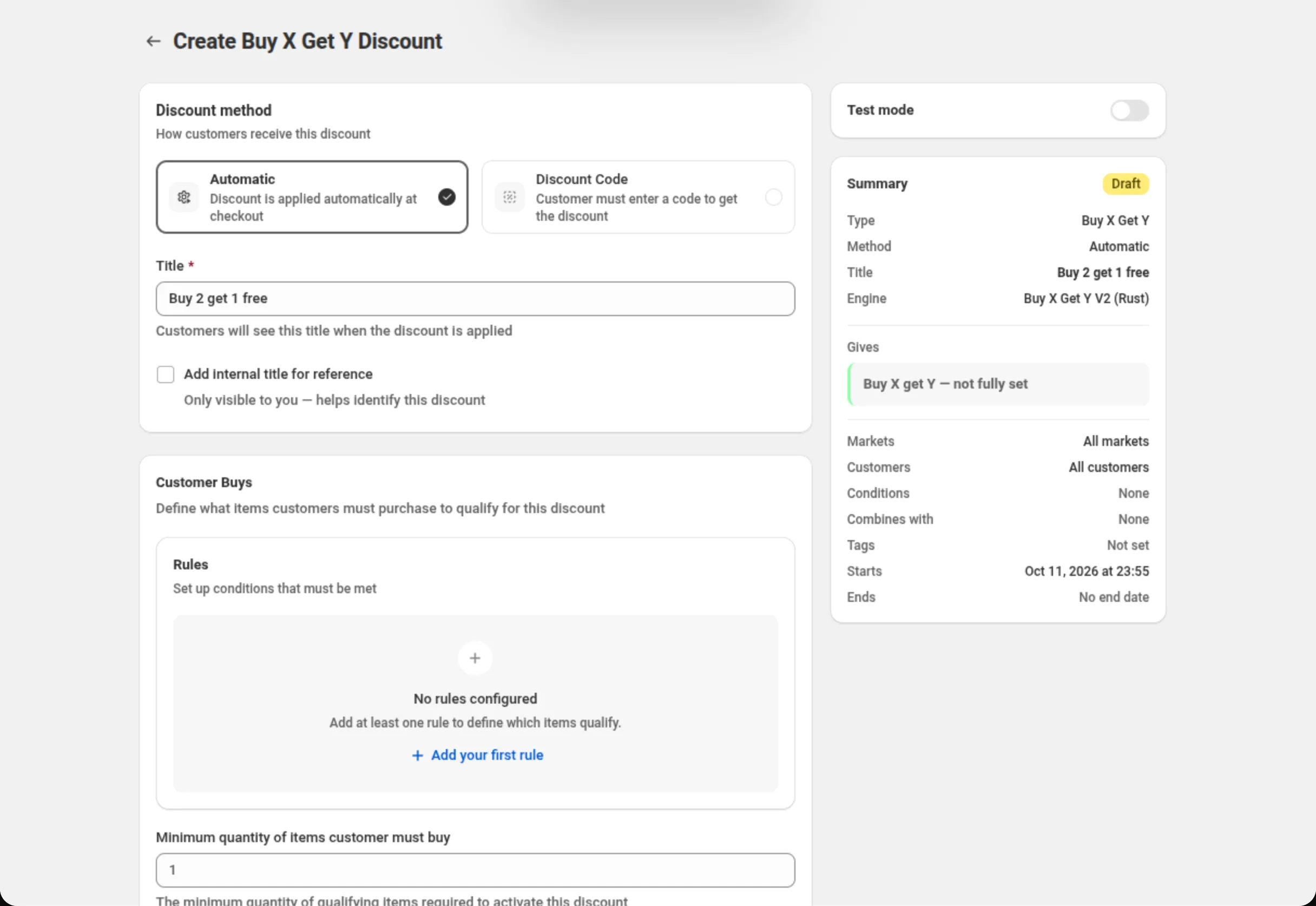
Task: Click 'All customers' value in Summary
Action: 1109,467
